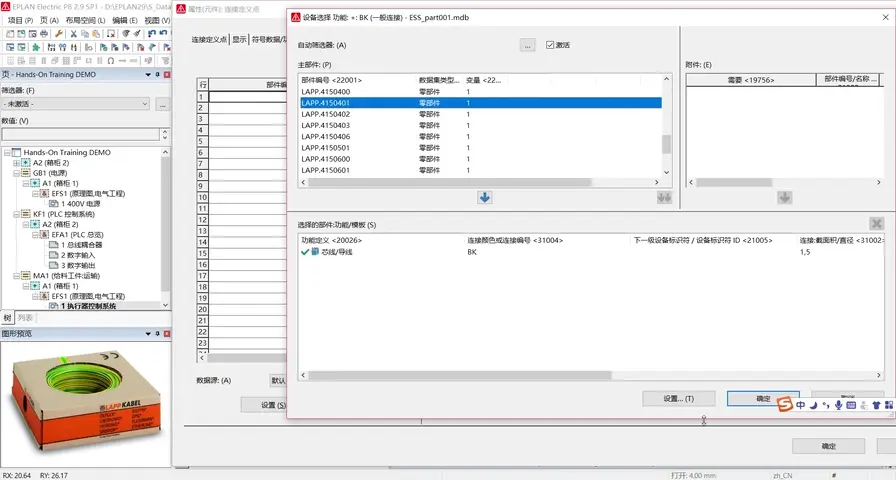Expand the A2 (箱柜 2) top tree node
The width and height of the screenshot is (896, 480).
tap(16, 163)
